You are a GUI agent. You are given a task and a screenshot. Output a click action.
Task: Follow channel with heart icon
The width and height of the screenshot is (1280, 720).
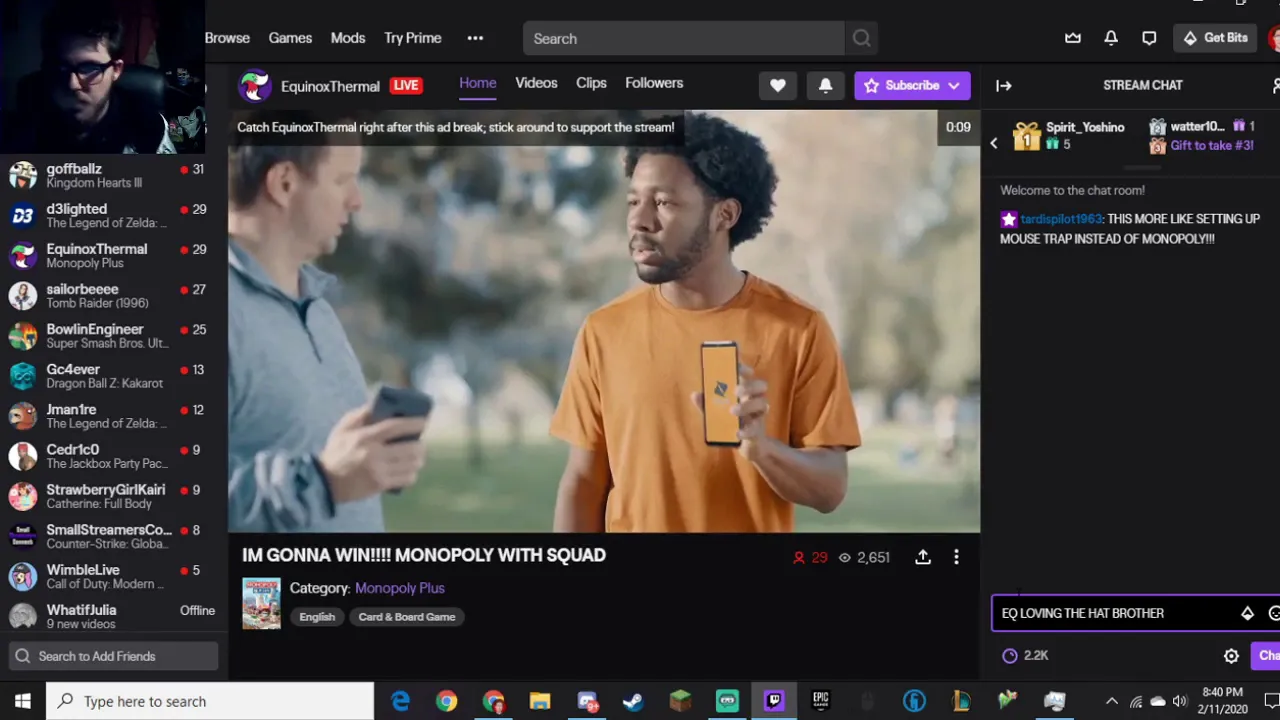click(778, 85)
